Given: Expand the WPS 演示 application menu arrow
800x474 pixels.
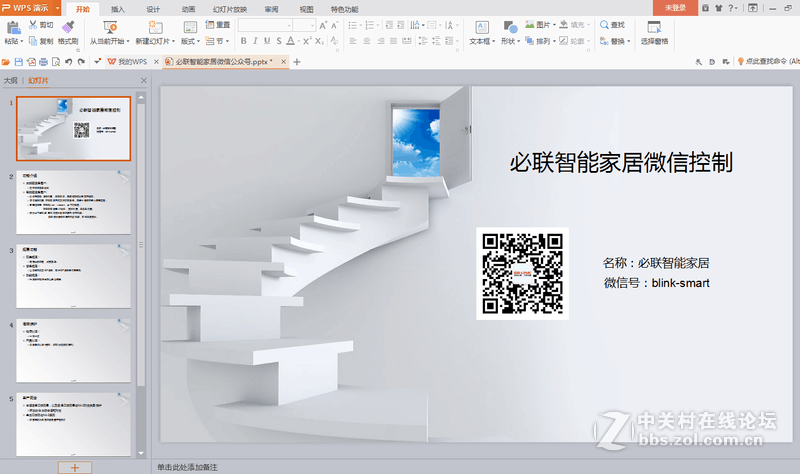Looking at the screenshot, I should [x=57, y=8].
